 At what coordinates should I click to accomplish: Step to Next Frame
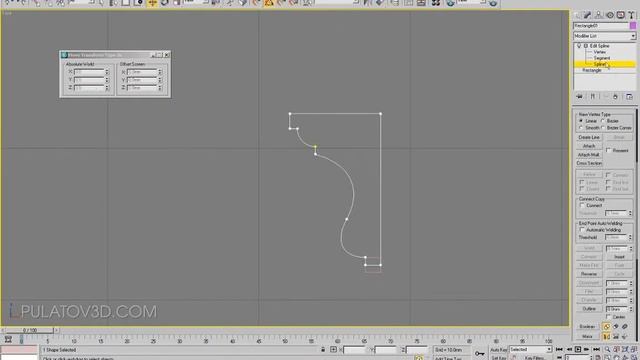coord(587,349)
